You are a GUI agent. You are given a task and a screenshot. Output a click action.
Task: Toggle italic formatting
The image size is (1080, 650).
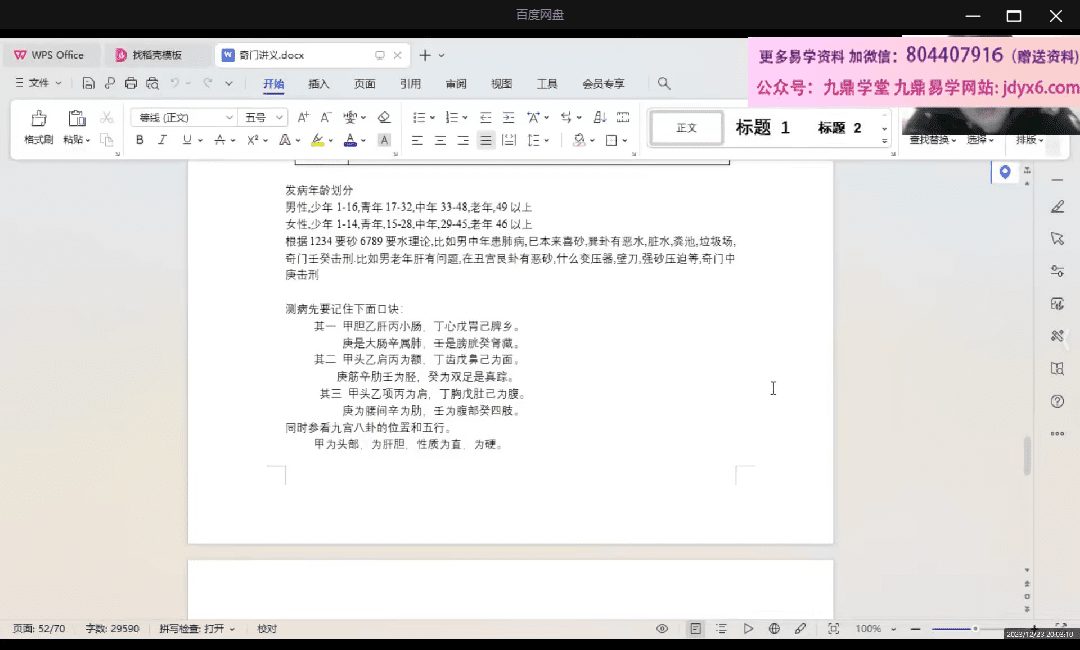pos(163,140)
